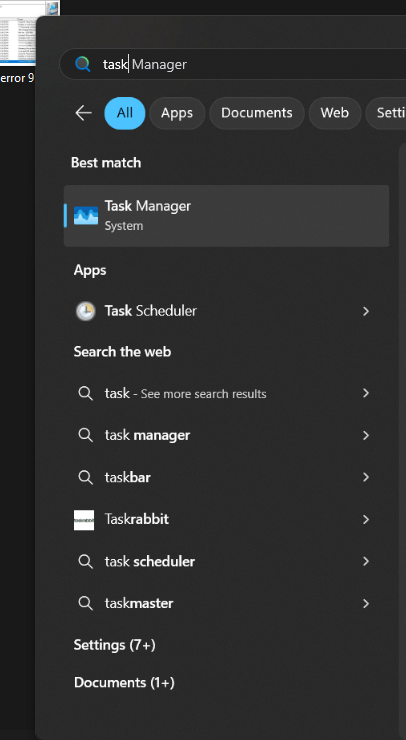406x740 pixels.
Task: Select the 'task manager' web suggestion text
Action: click(147, 435)
